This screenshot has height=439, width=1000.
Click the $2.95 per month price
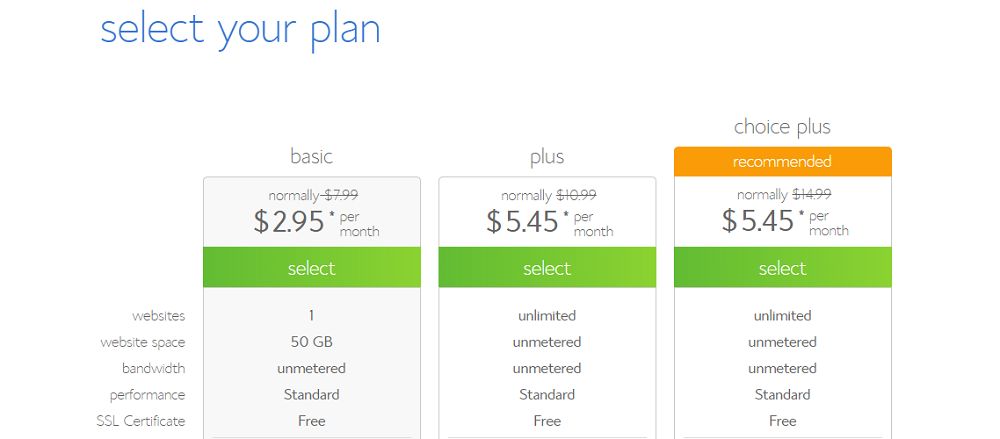coord(290,222)
